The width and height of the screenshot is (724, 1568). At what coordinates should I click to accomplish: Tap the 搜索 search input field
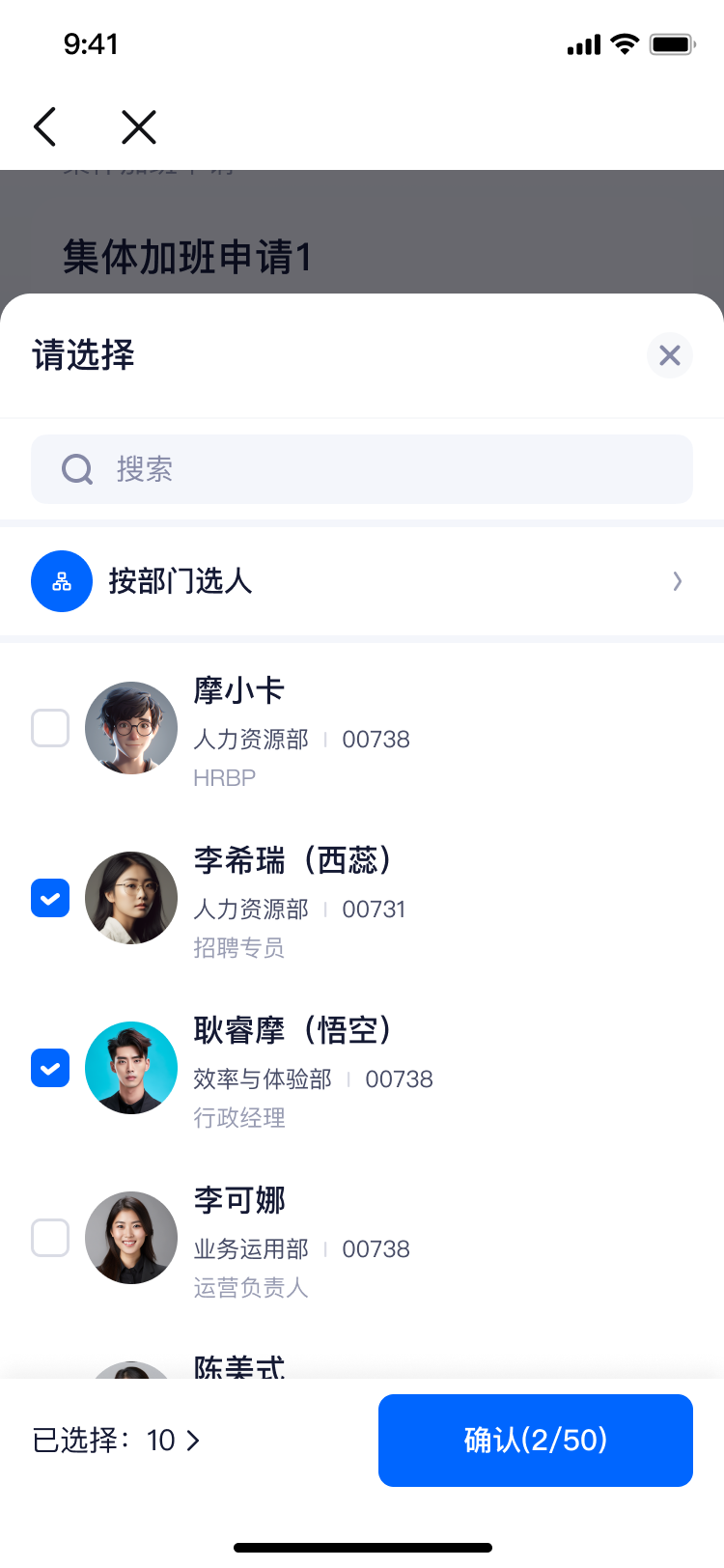386,469
